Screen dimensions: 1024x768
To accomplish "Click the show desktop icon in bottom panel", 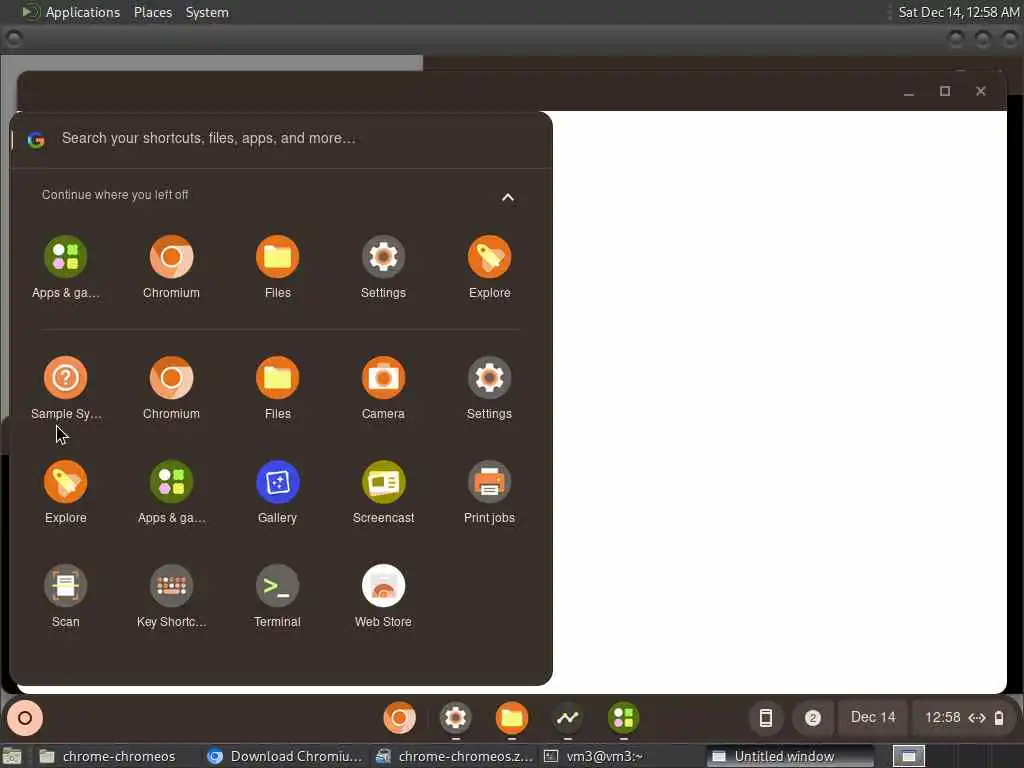I will pyautogui.click(x=12, y=757).
